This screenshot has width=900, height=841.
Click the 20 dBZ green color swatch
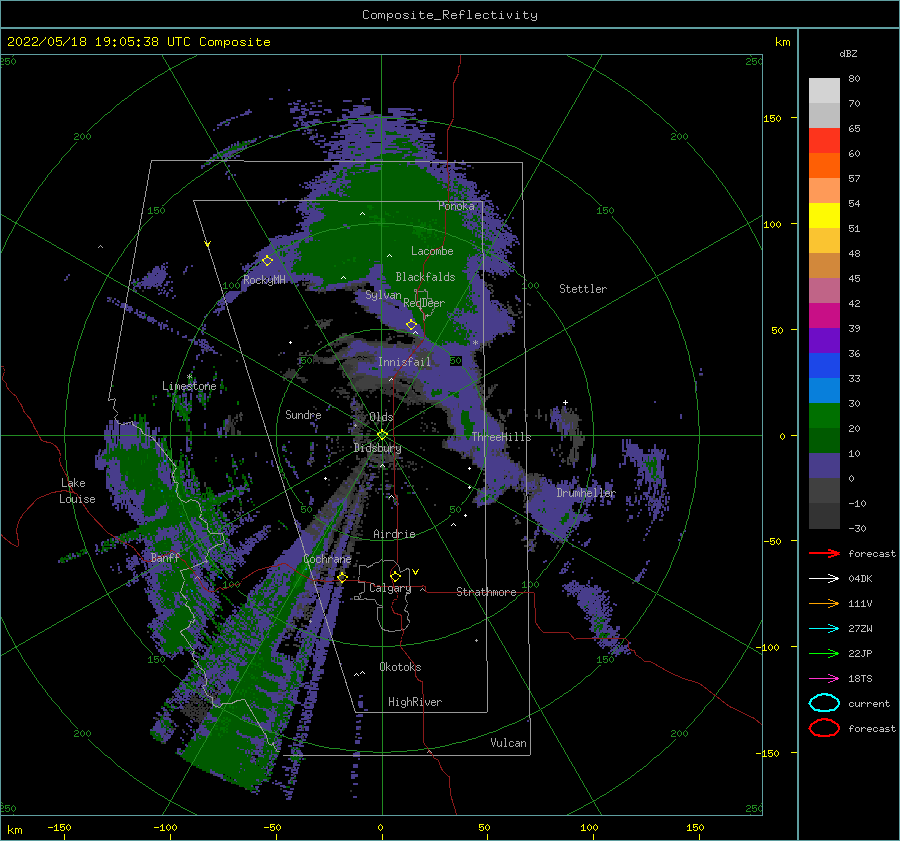click(824, 416)
